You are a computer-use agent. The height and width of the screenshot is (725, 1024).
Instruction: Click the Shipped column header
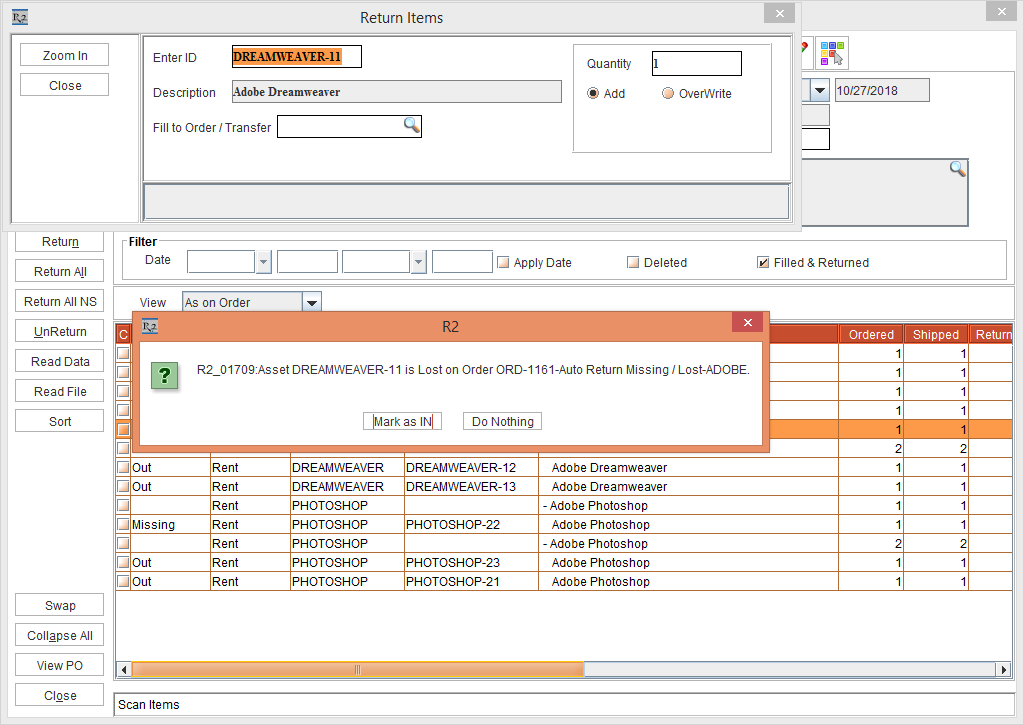[x=935, y=335]
